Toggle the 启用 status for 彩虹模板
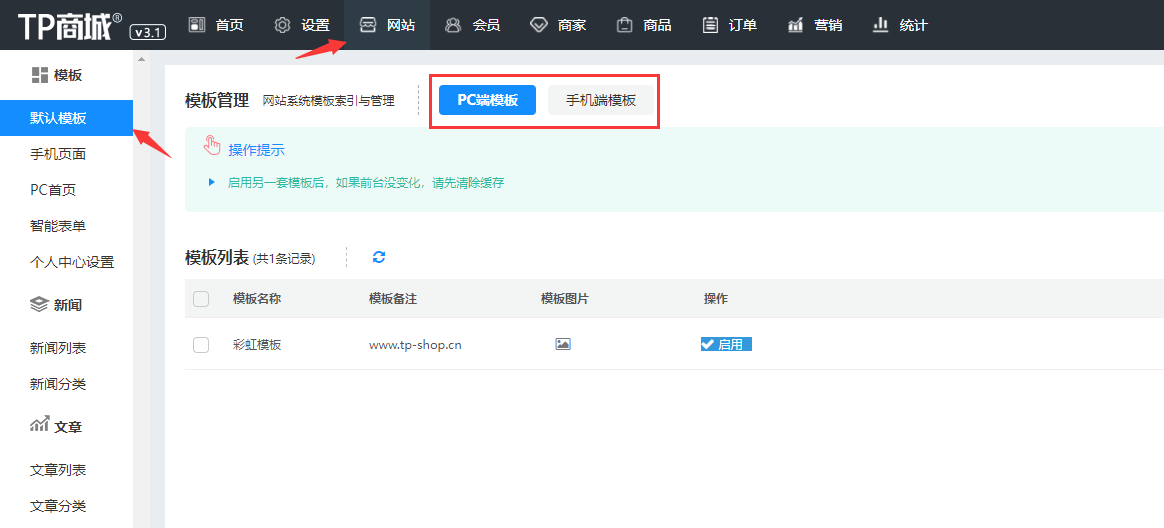Viewport: 1164px width, 528px height. tap(726, 344)
